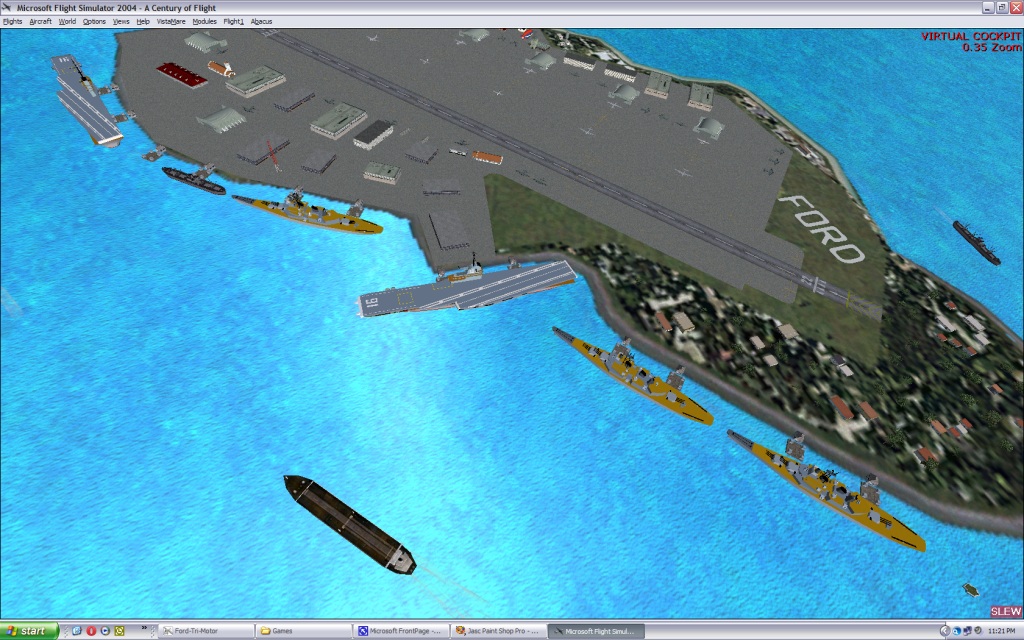Open the Flight1 menu
Viewport: 1024px width, 640px height.
point(233,21)
